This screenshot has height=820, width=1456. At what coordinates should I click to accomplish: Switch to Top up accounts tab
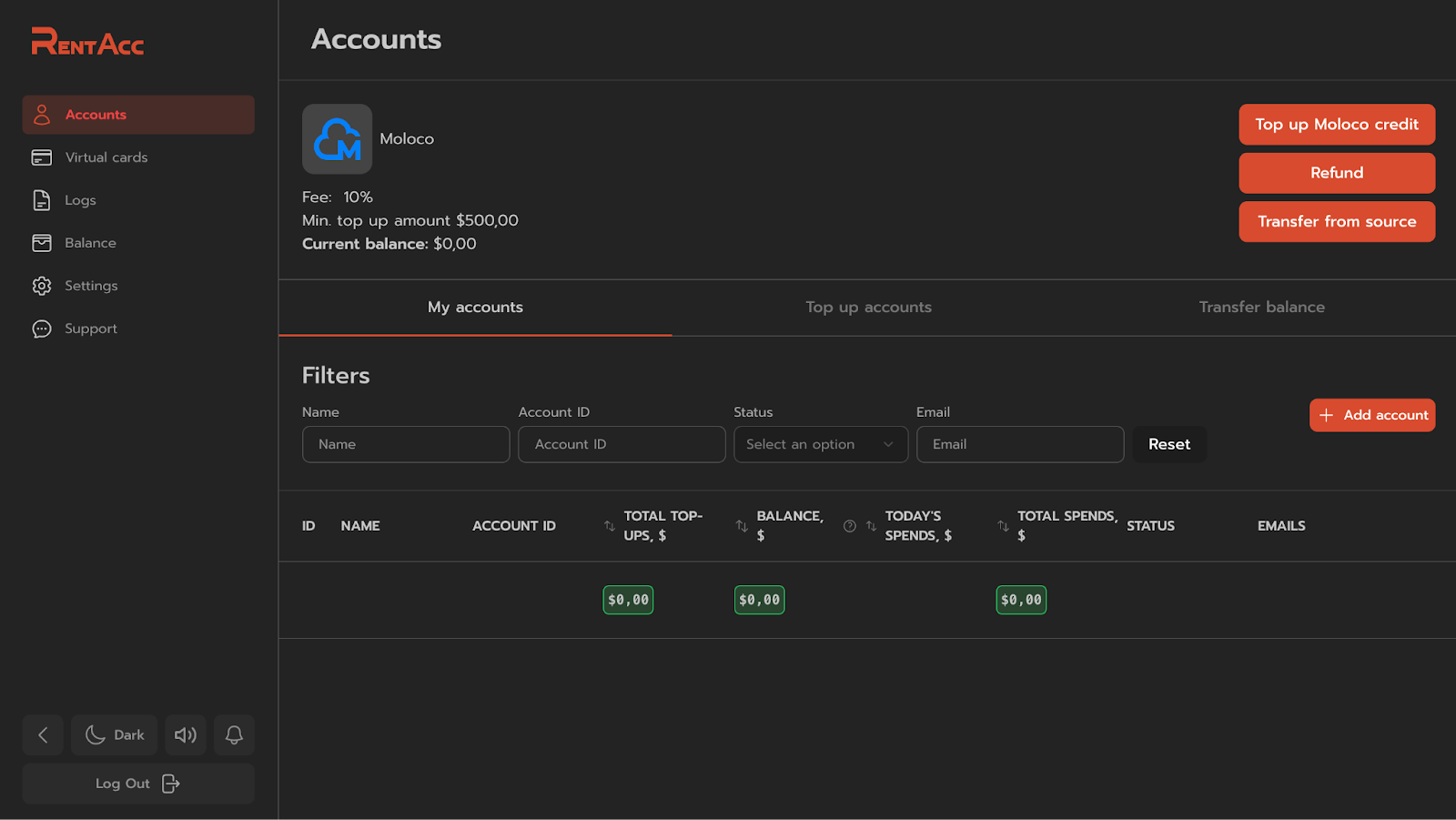pos(868,308)
